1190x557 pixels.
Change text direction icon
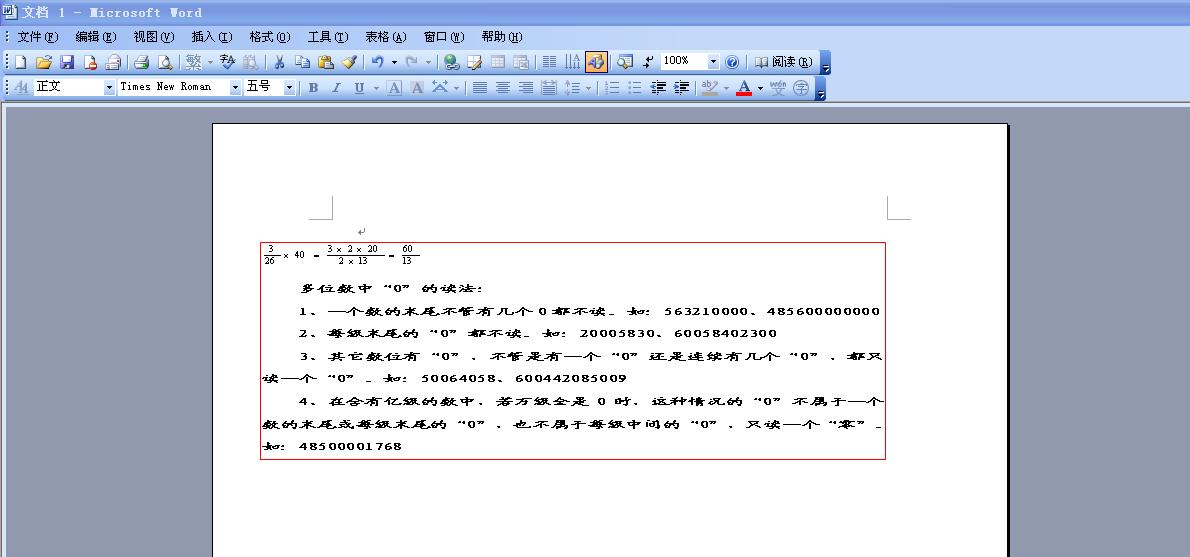point(572,62)
